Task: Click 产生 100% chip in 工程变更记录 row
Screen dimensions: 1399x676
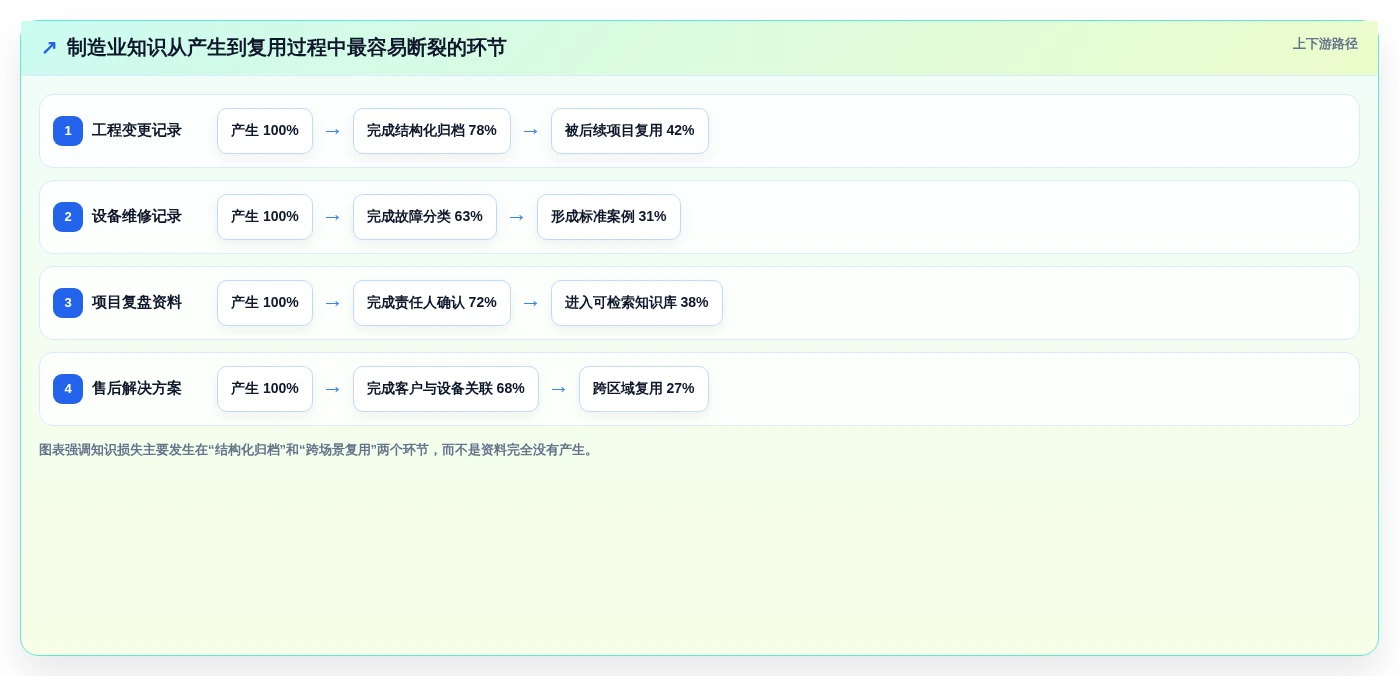Action: point(265,131)
